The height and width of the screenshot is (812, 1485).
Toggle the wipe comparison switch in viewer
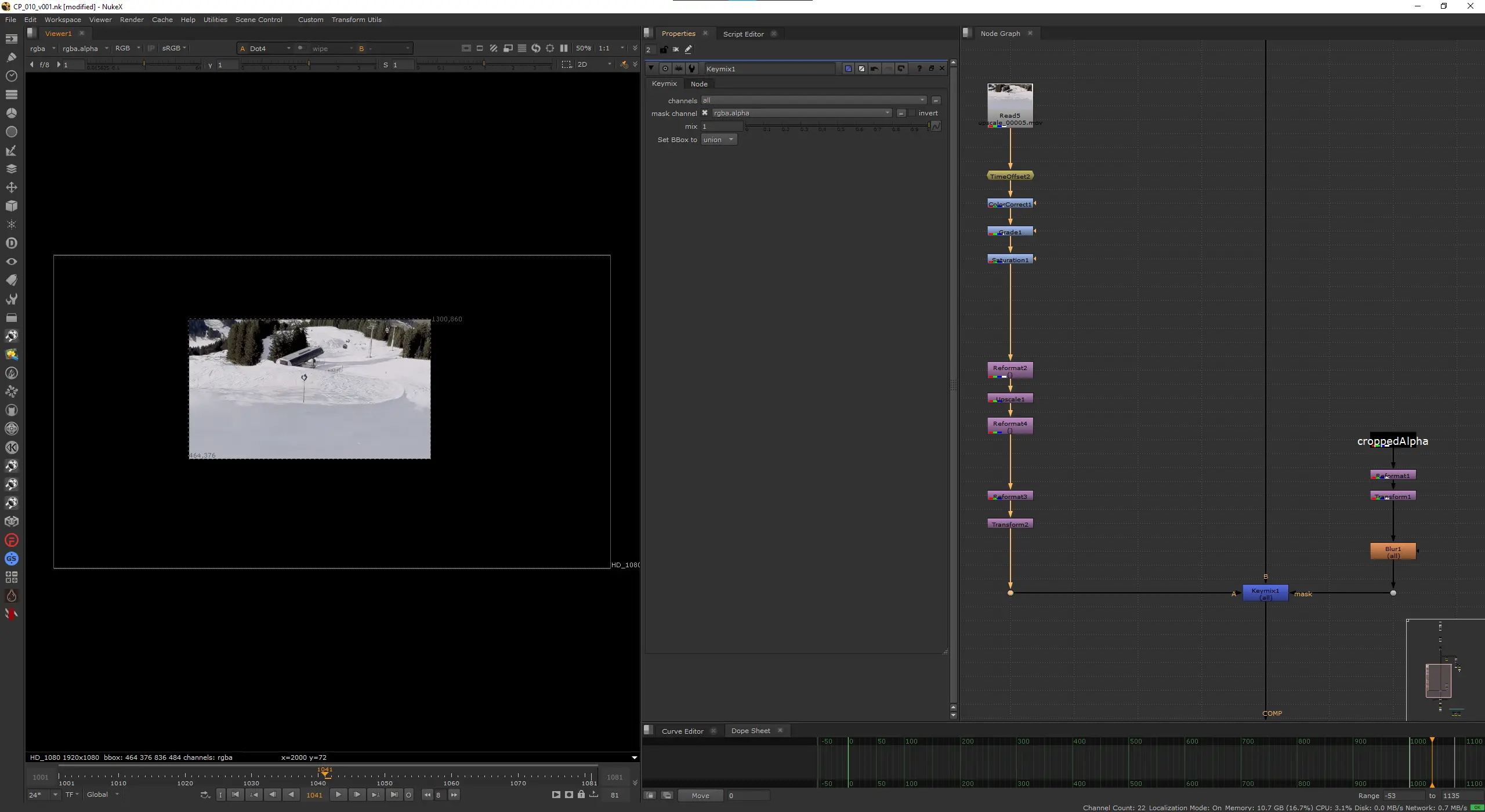300,48
